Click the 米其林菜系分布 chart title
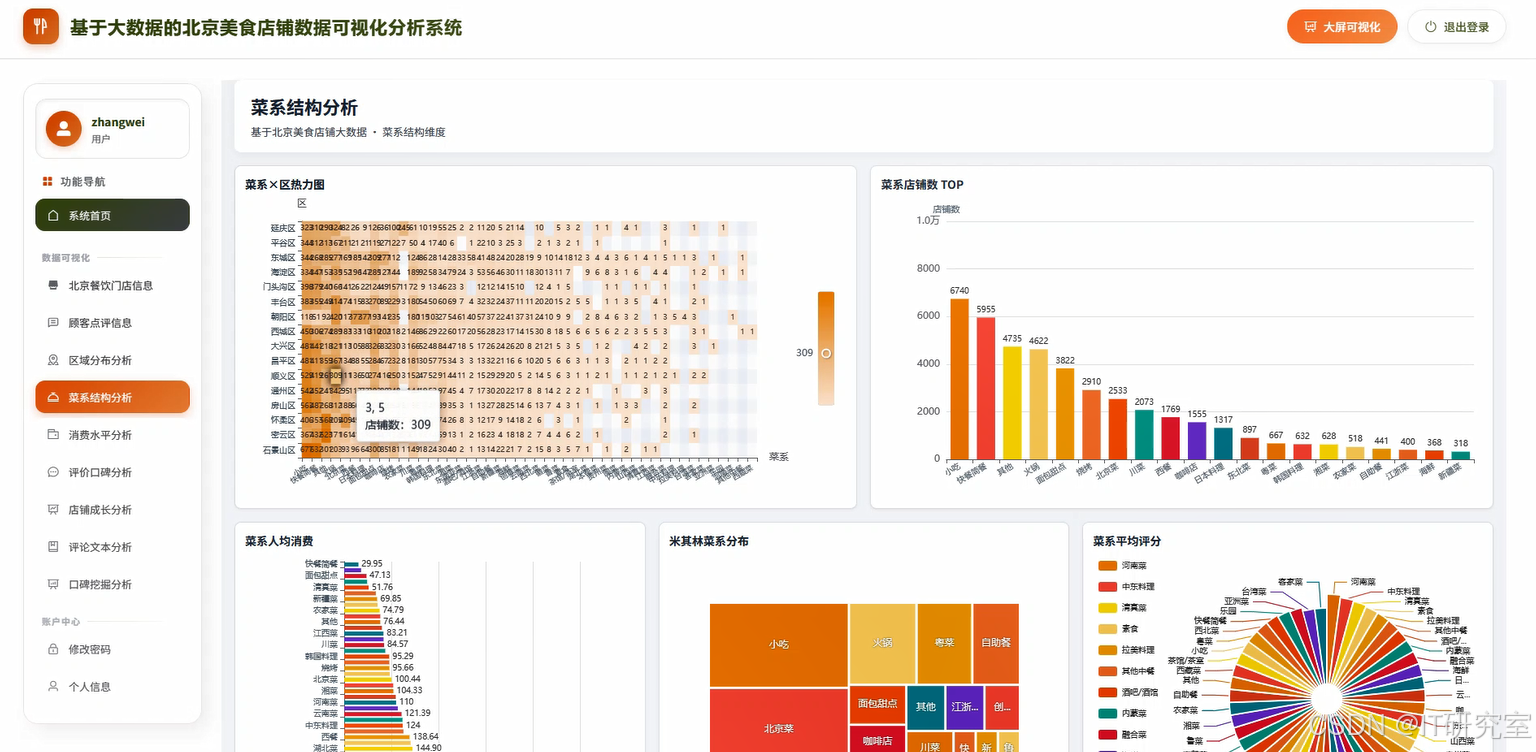 coord(709,542)
